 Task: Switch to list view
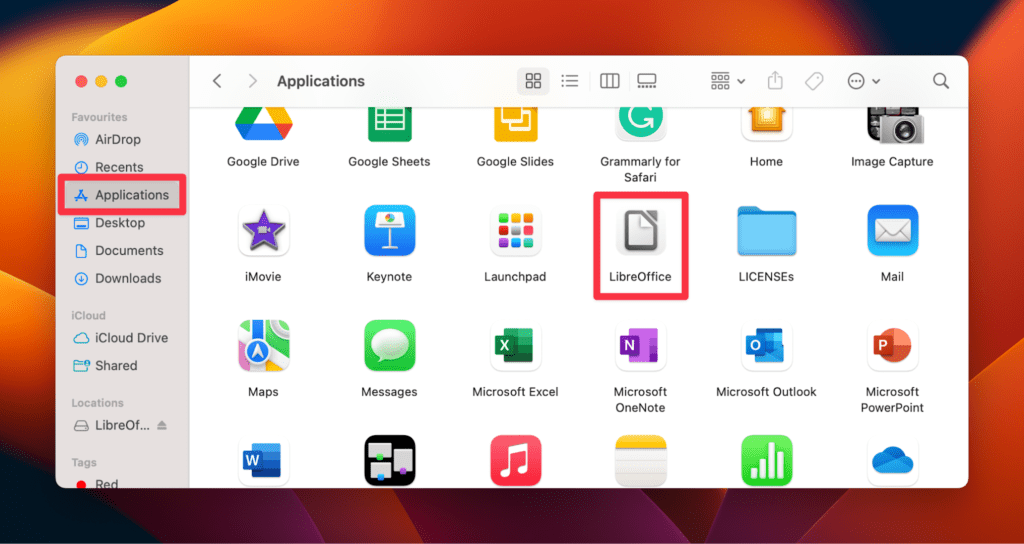pos(570,81)
